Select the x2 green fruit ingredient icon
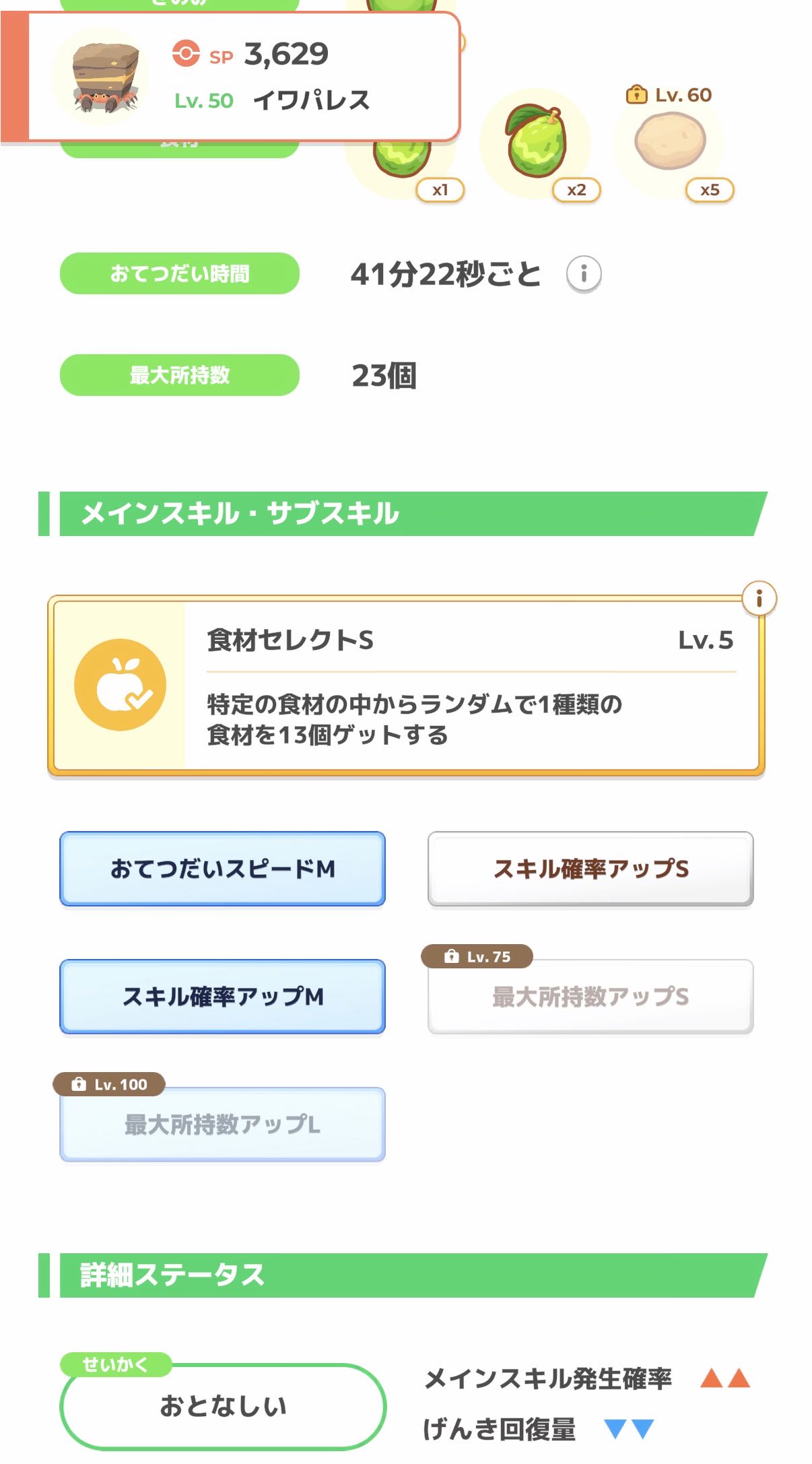The height and width of the screenshot is (1464, 812). pos(537,143)
